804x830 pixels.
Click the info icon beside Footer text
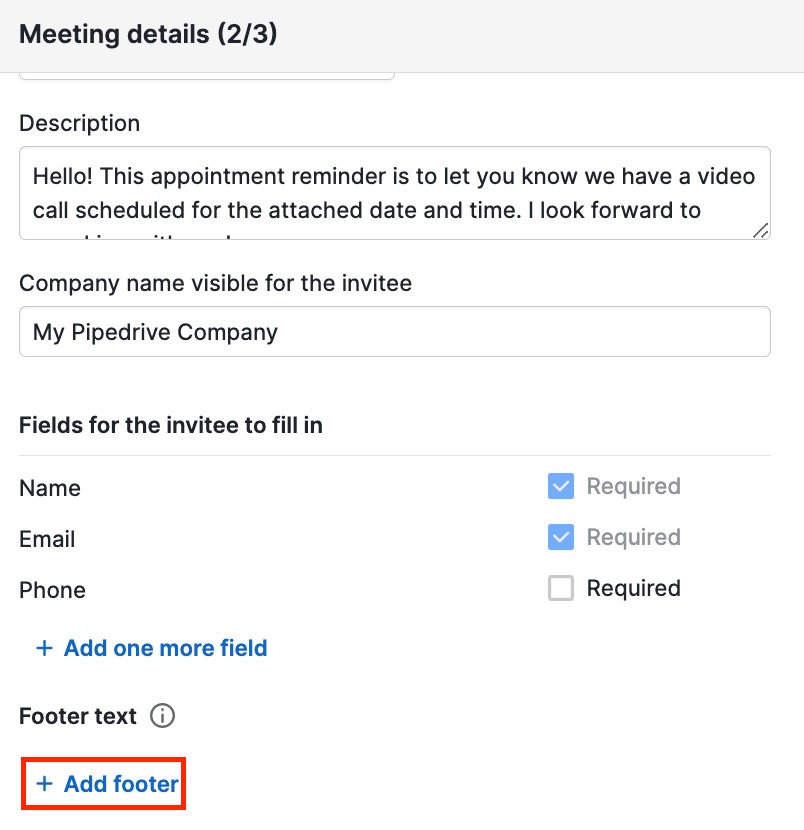tap(162, 716)
